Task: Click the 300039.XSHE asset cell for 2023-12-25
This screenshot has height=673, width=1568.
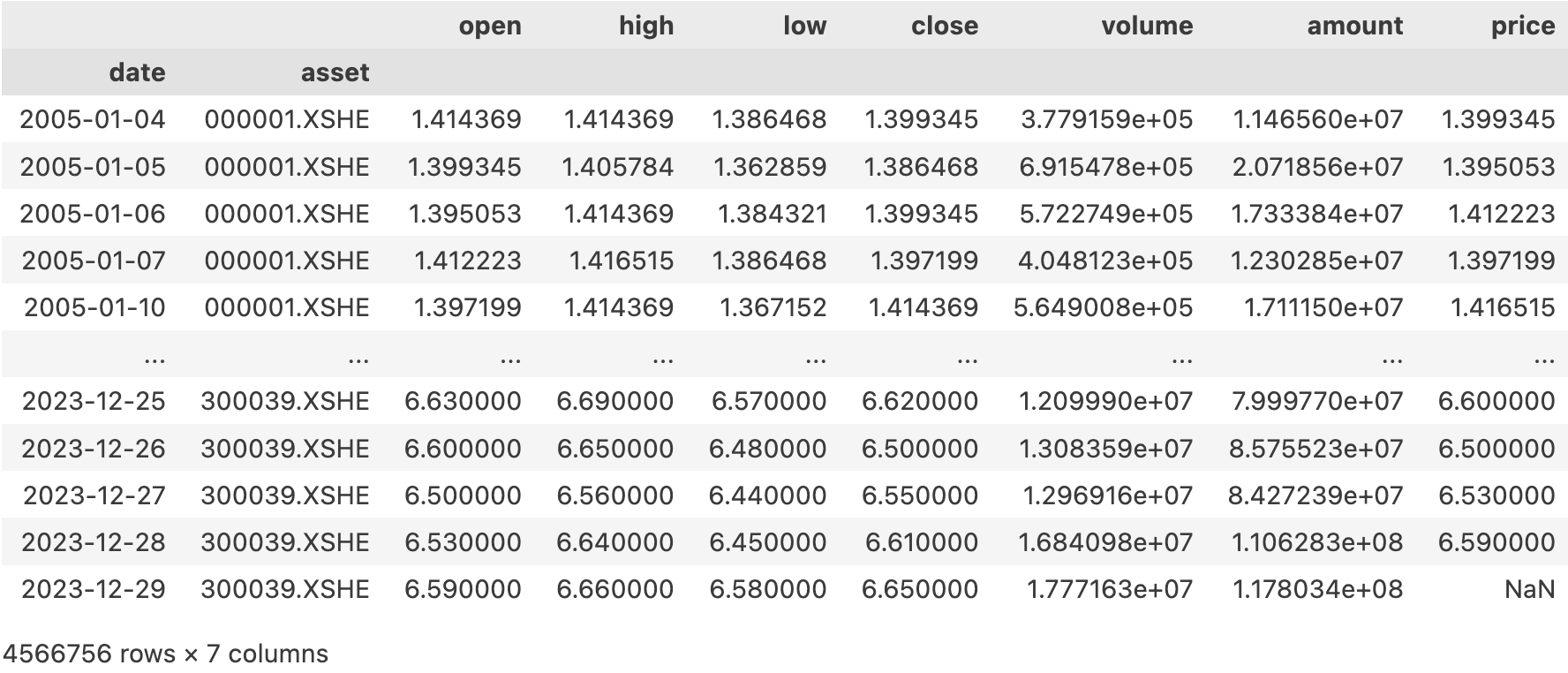Action: pyautogui.click(x=285, y=401)
